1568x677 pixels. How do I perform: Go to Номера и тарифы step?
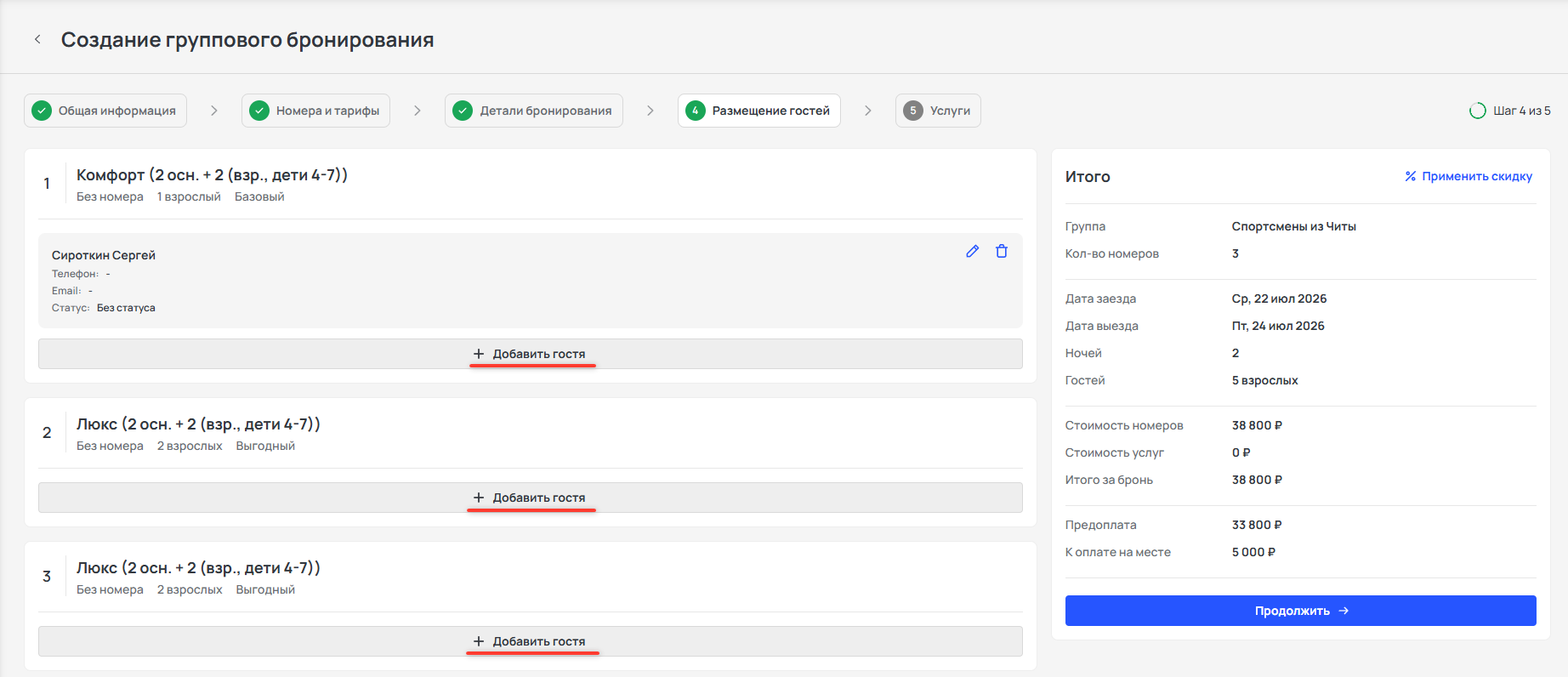pos(315,111)
